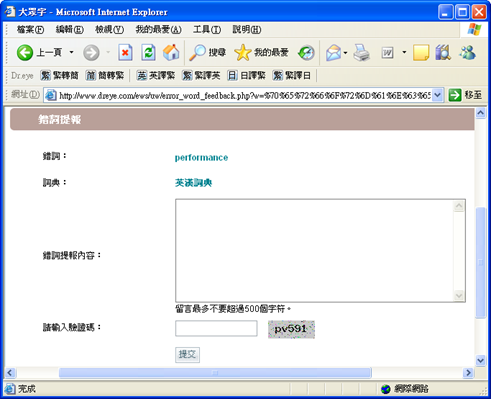Click the 繁轉簡 Dr.eye toolbar button
The width and height of the screenshot is (491, 399).
click(60, 76)
